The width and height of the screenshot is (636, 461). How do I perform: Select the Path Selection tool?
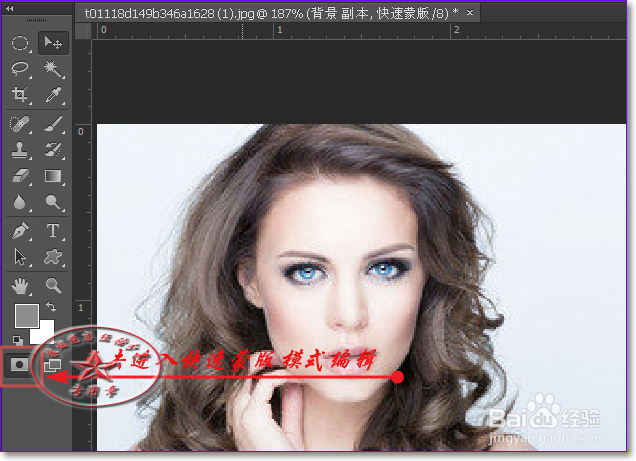[x=20, y=257]
